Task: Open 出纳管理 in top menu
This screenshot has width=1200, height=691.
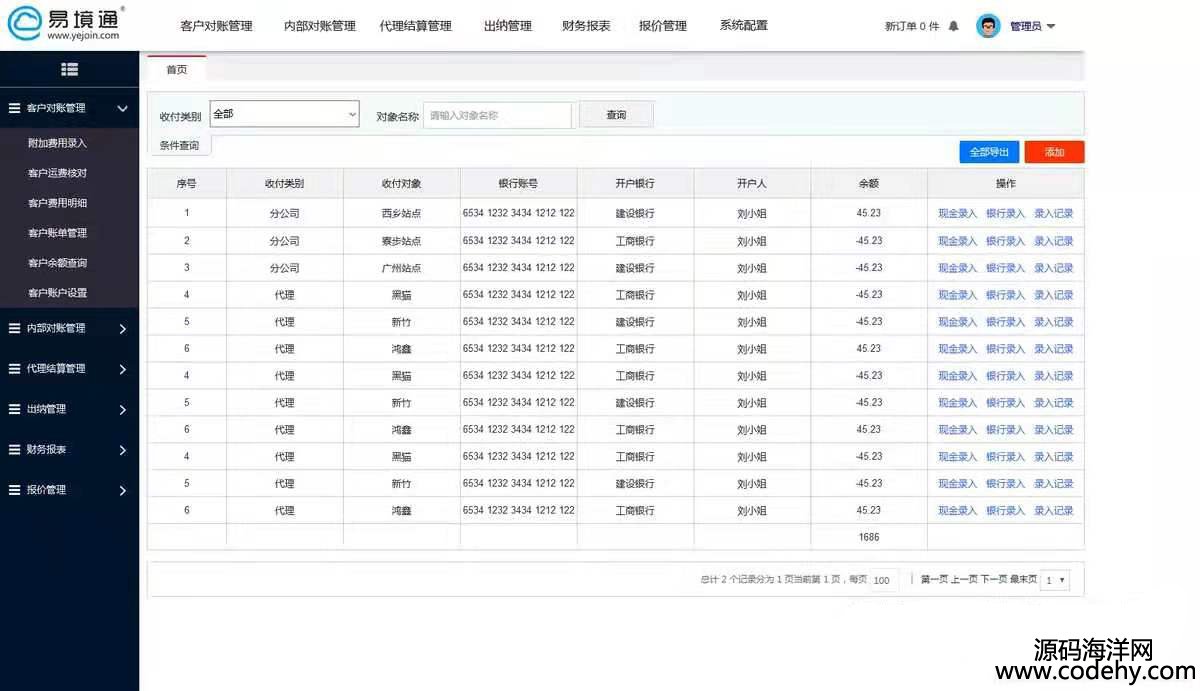Action: pos(508,26)
